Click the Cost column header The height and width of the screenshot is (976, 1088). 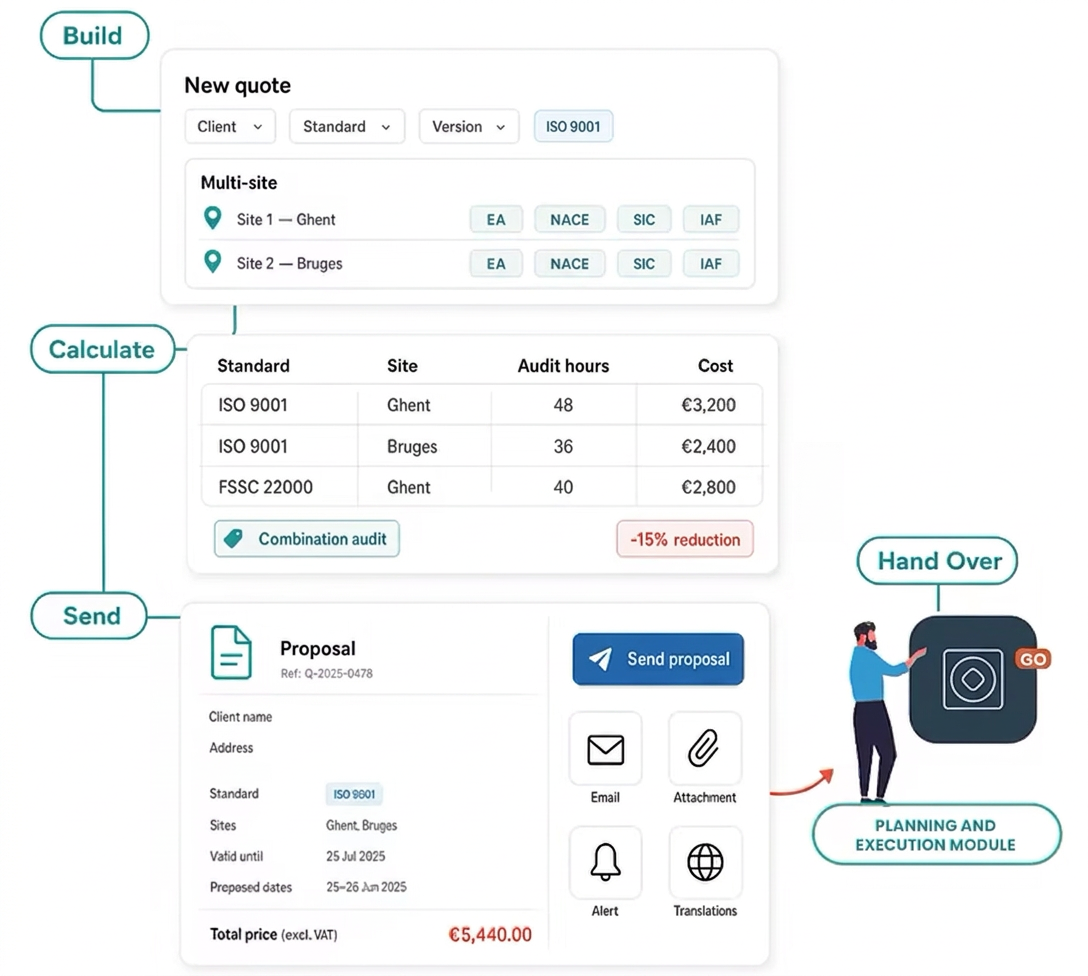tap(715, 366)
